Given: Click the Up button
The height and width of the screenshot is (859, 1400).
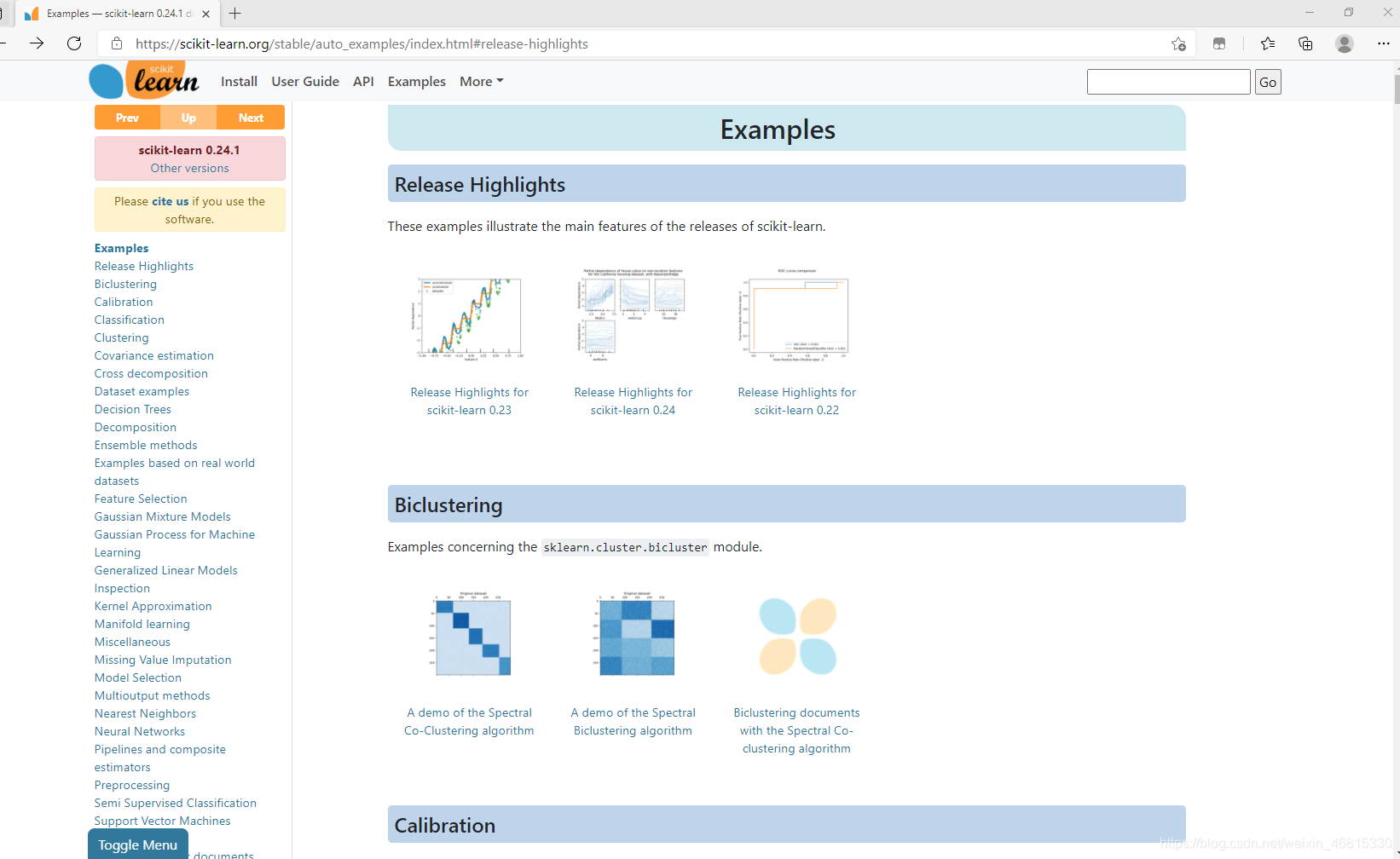Looking at the screenshot, I should 188,118.
